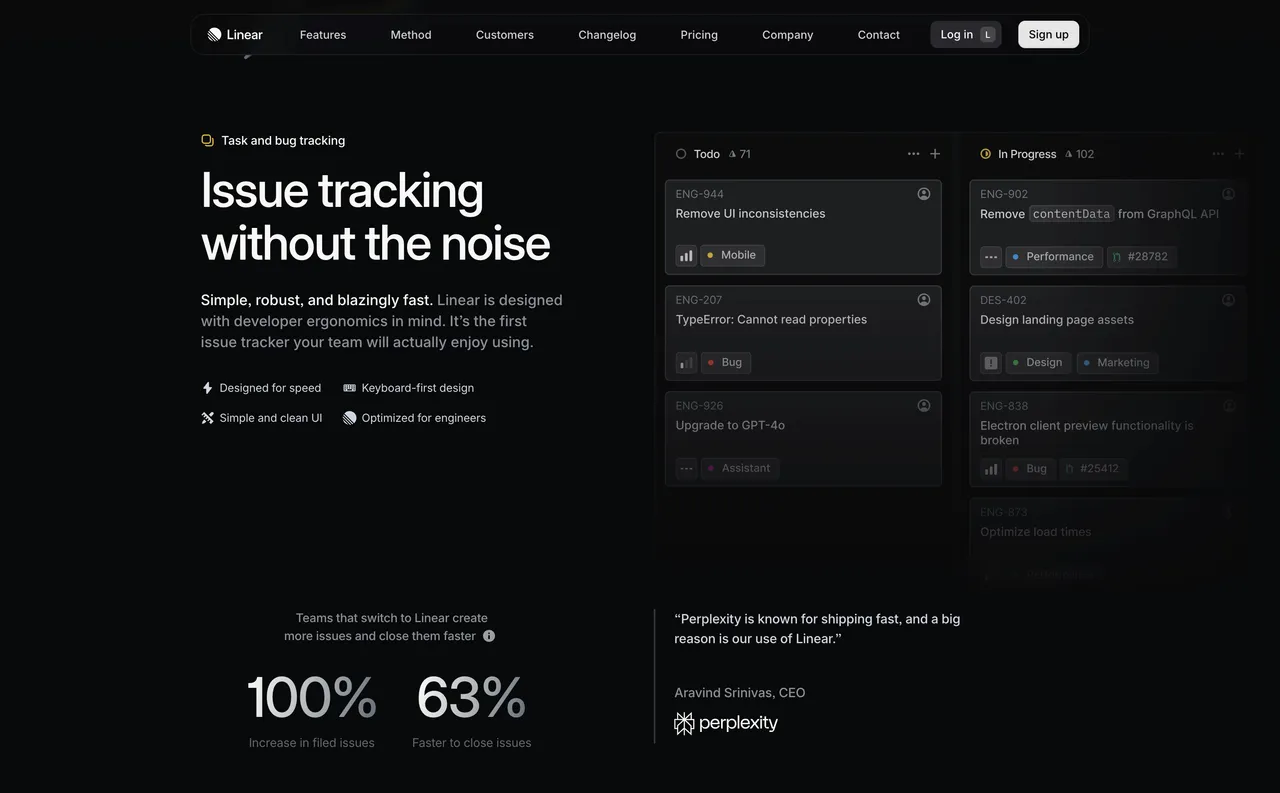Select the assignee avatar on the ENG-944 card
The height and width of the screenshot is (793, 1280).
click(923, 193)
